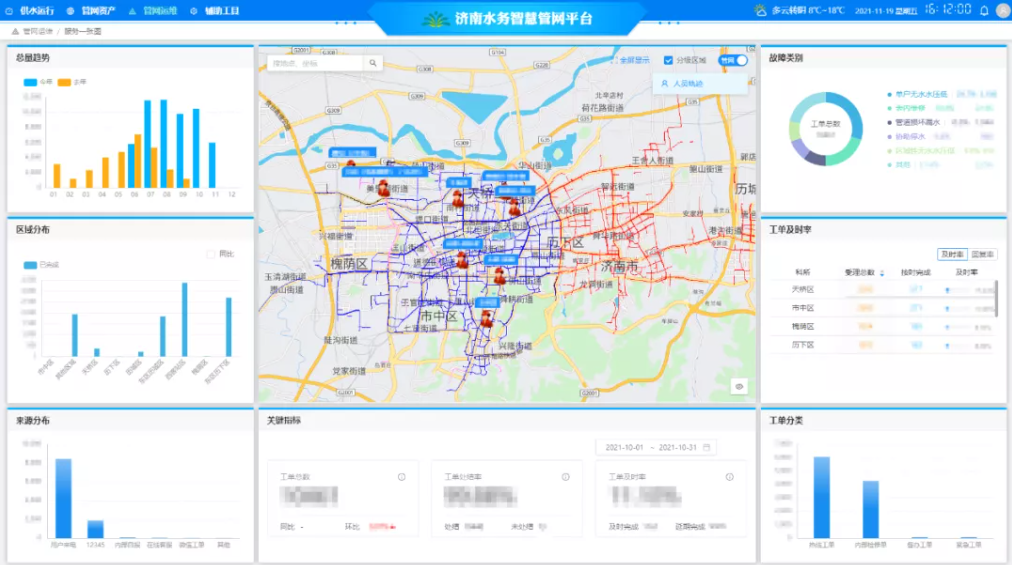The width and height of the screenshot is (1012, 565).
Task: Click the calendar icon in date range
Action: [707, 447]
